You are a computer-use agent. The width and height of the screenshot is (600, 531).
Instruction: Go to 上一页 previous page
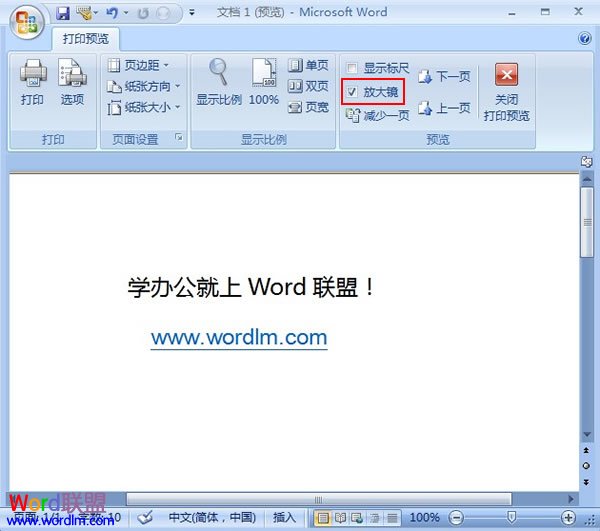[444, 108]
